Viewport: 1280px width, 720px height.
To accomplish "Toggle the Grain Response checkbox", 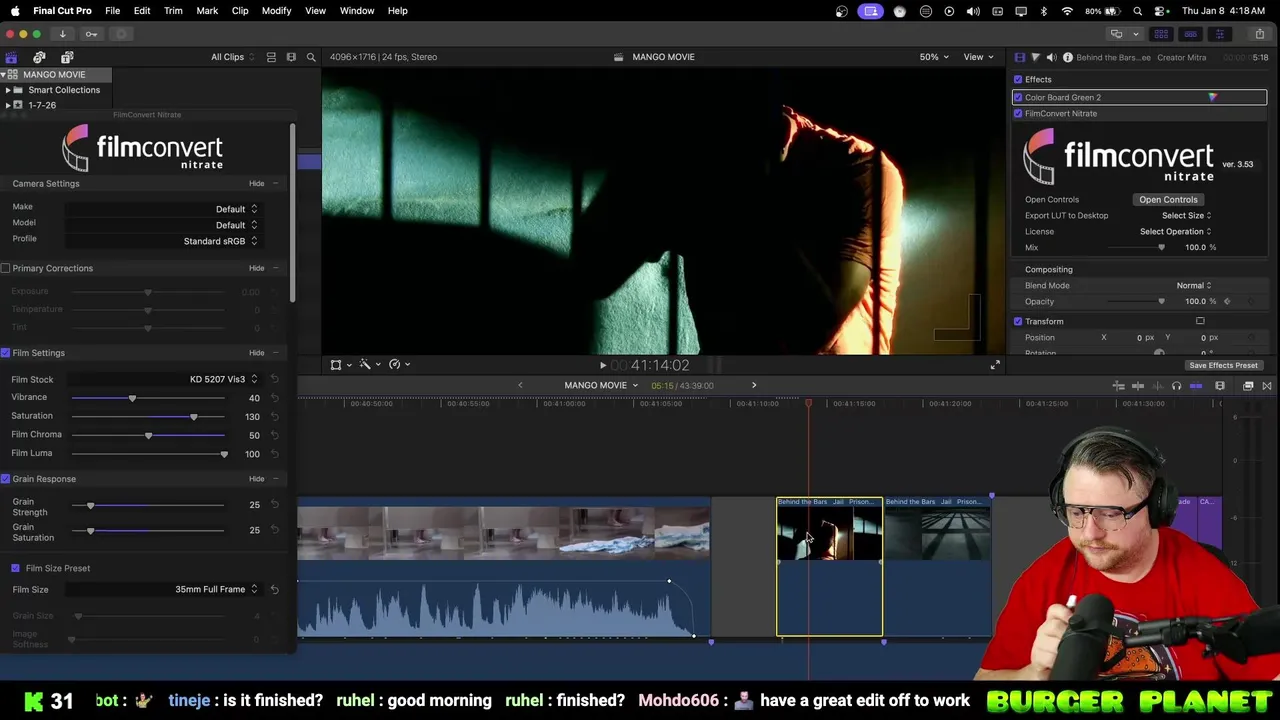I will (6, 479).
